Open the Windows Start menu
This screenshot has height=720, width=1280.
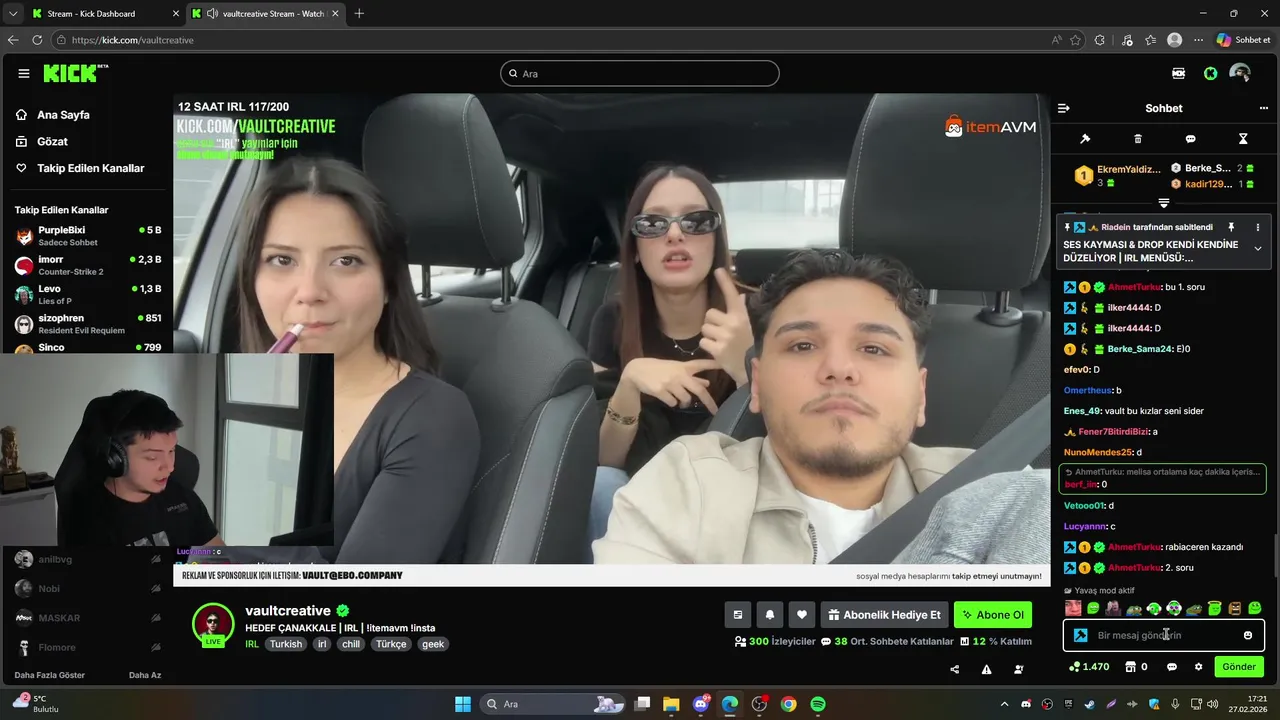coord(463,704)
